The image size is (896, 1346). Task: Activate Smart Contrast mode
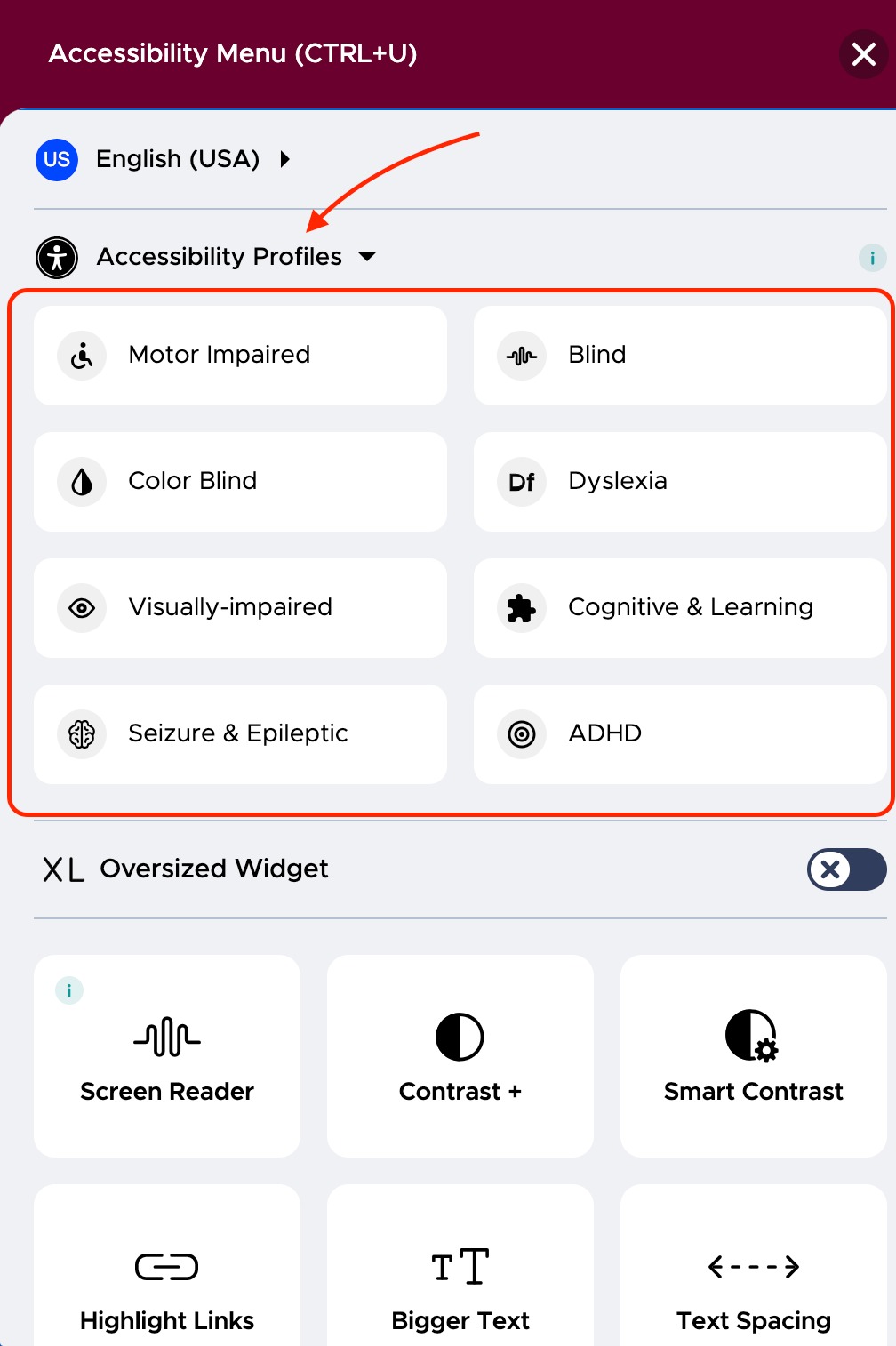point(753,1056)
